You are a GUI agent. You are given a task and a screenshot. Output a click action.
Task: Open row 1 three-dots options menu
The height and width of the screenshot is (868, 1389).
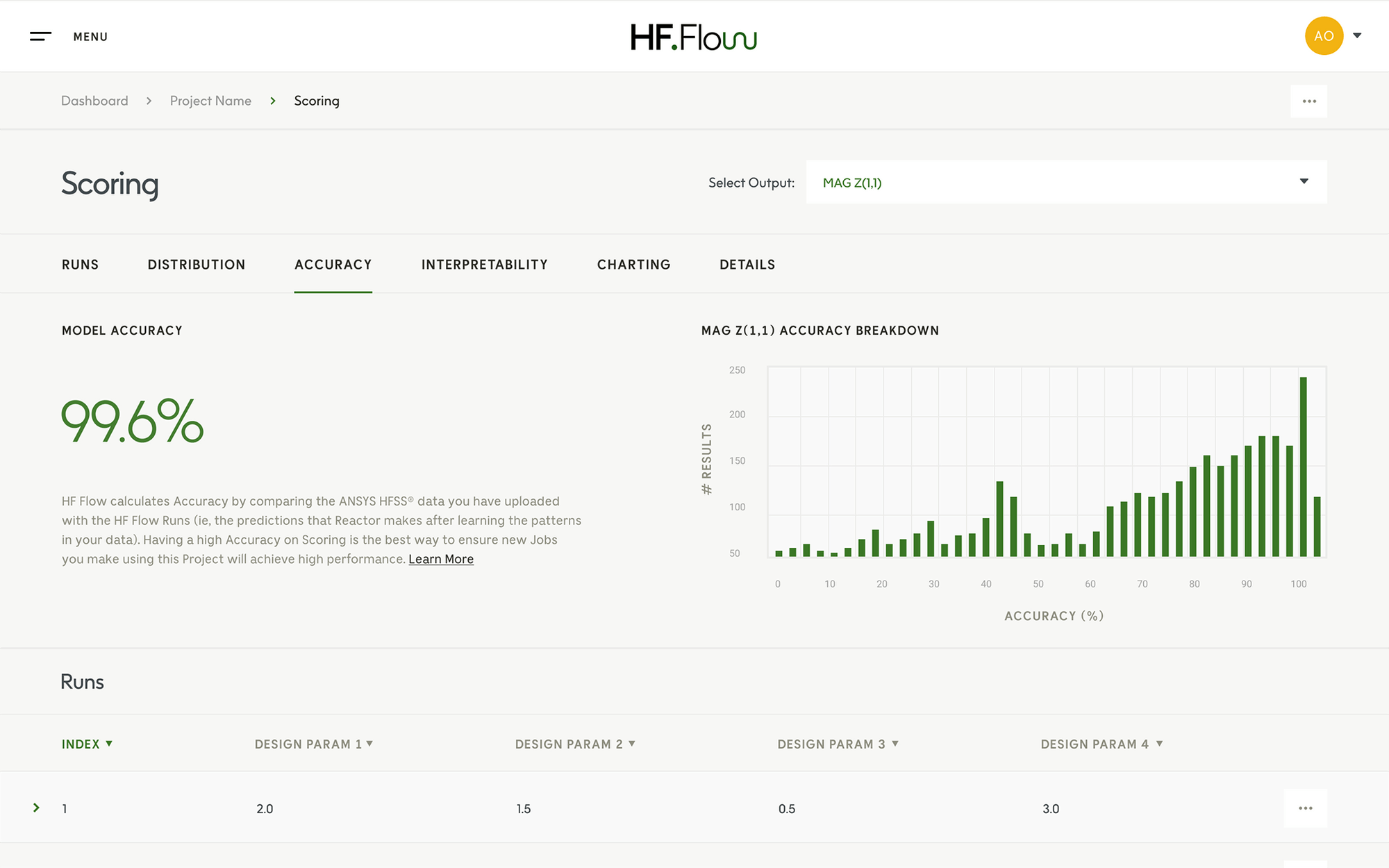coord(1305,808)
